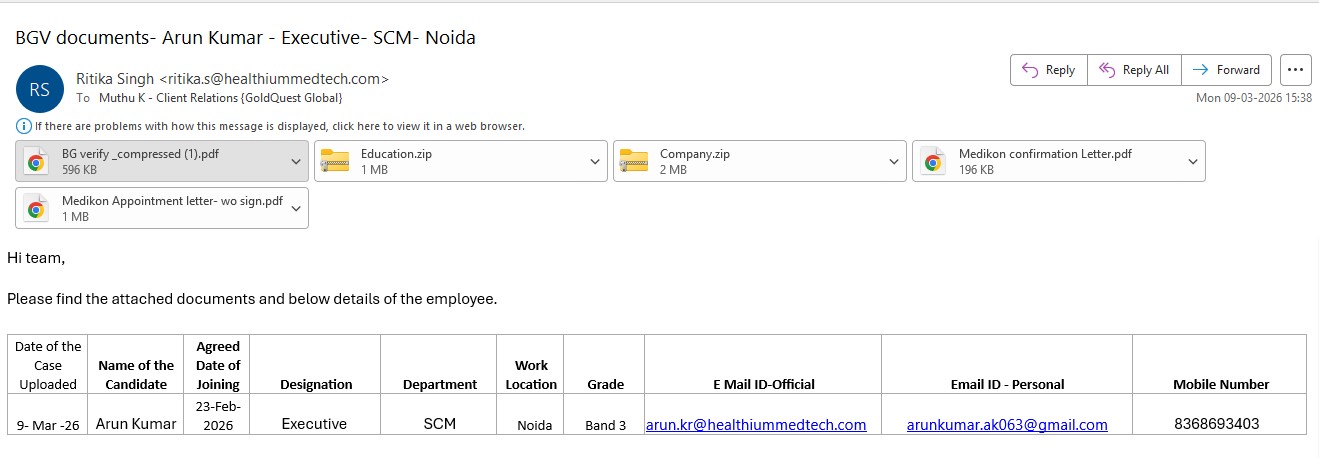Open the more actions ellipsis menu
1319x458 pixels.
click(1295, 70)
